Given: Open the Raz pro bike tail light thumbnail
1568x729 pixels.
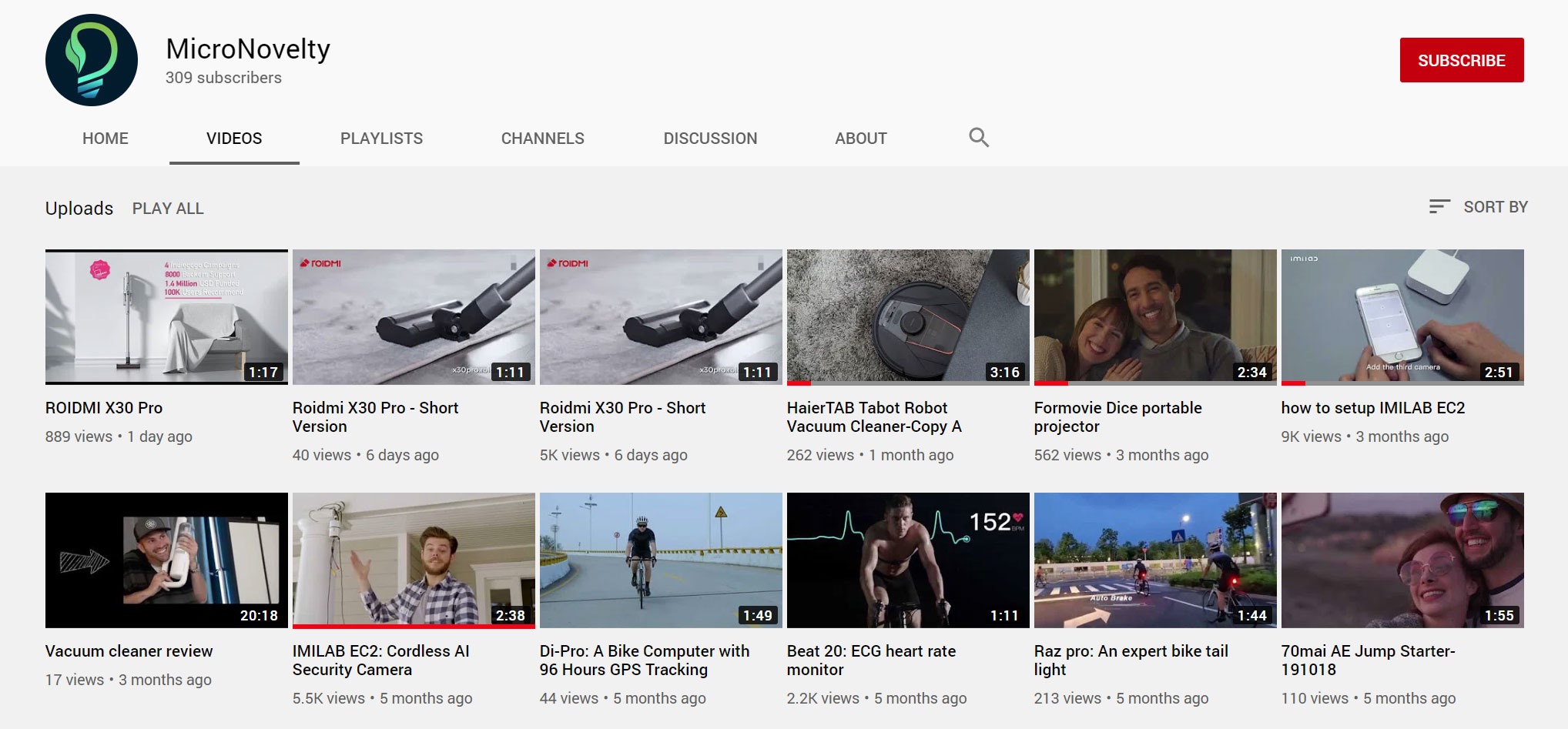Looking at the screenshot, I should pos(1155,560).
